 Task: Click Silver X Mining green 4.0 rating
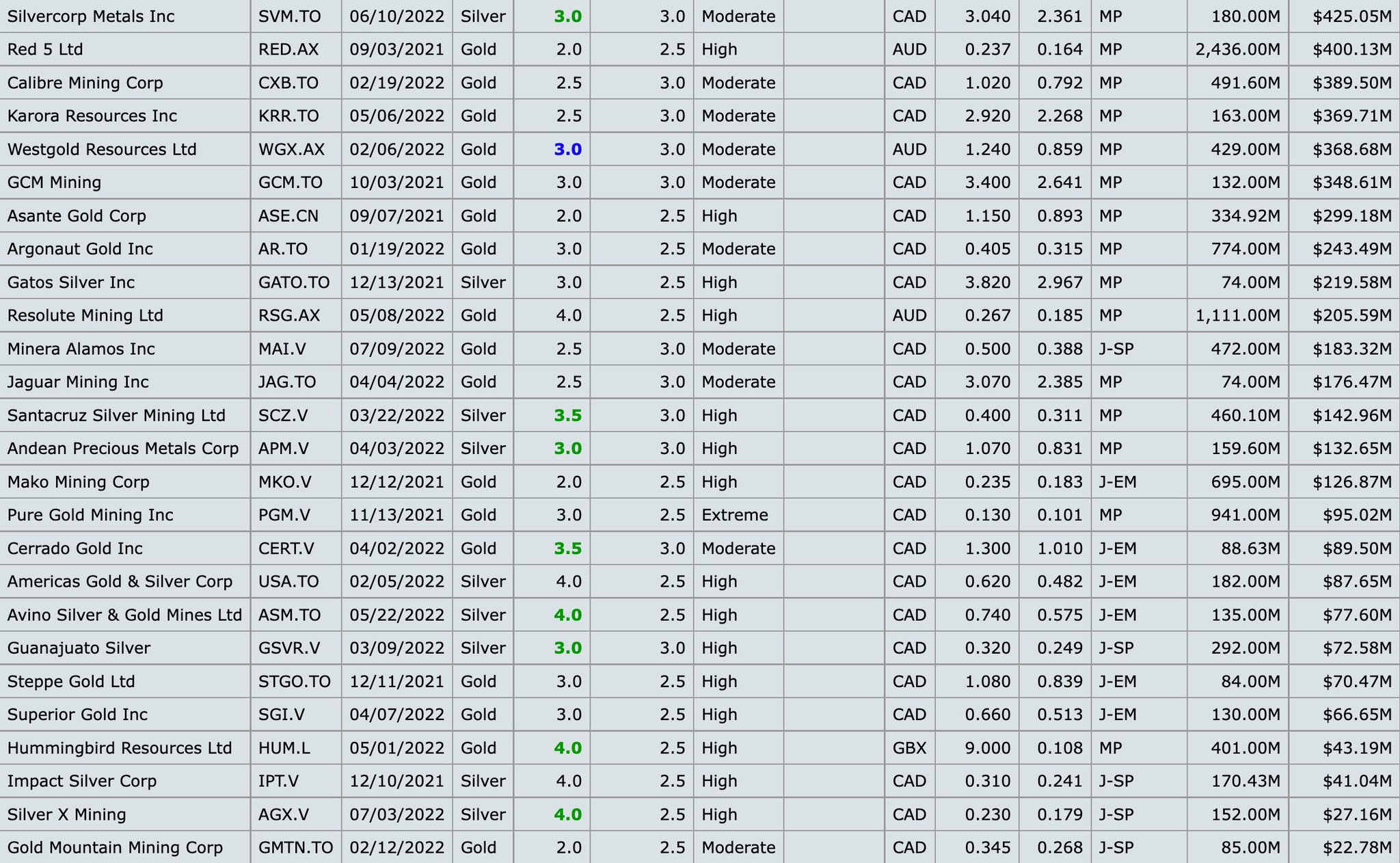567,814
